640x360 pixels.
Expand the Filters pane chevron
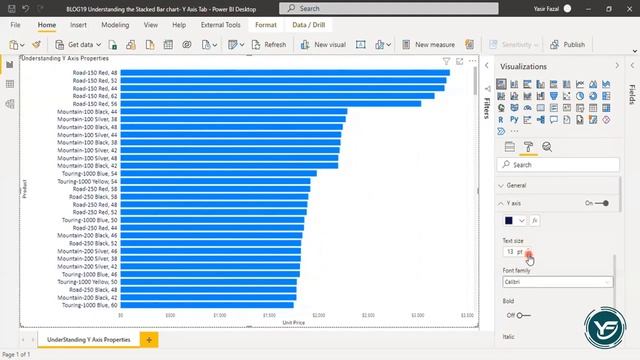487,65
